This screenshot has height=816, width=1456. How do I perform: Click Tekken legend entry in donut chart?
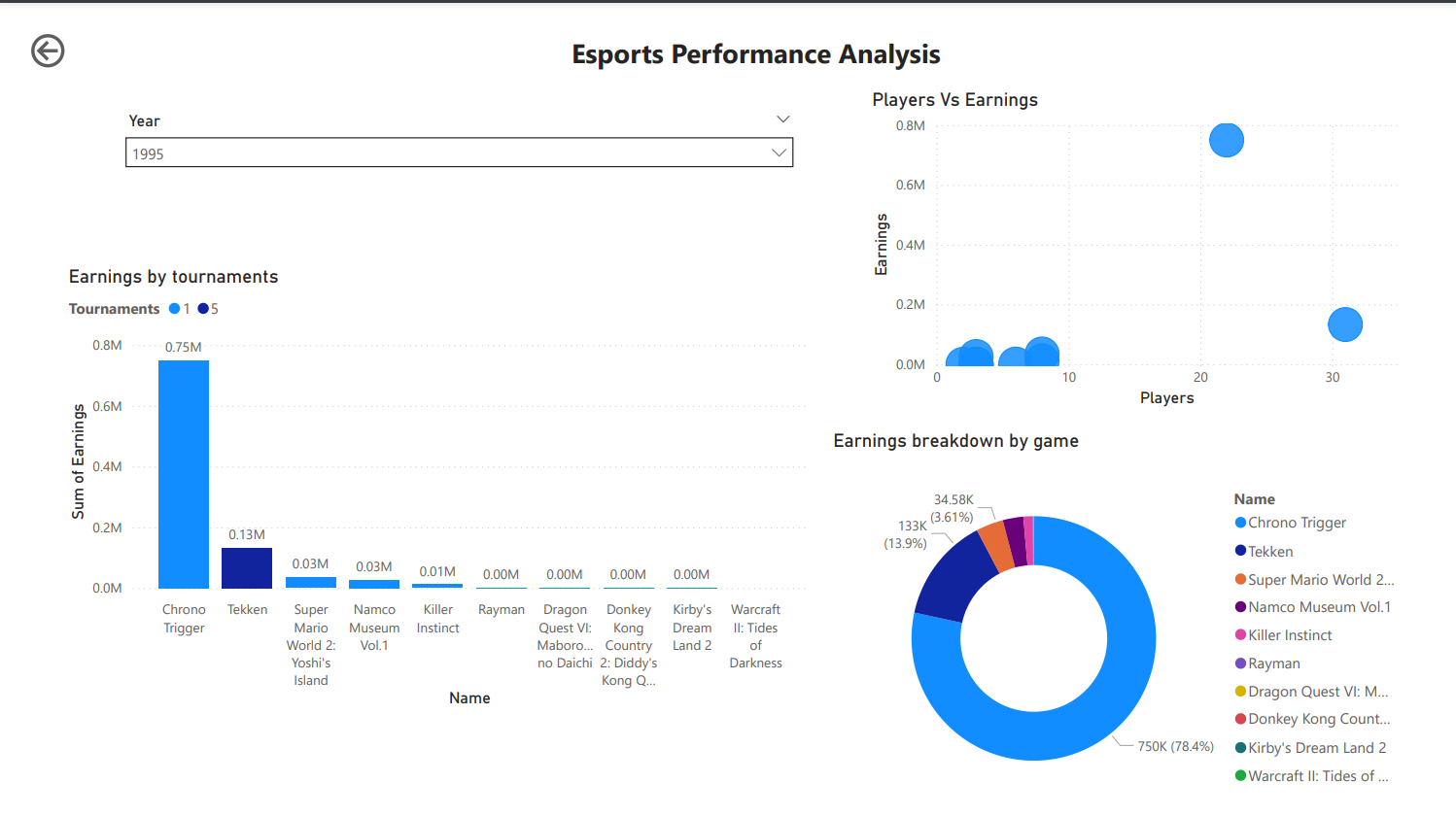(1269, 551)
